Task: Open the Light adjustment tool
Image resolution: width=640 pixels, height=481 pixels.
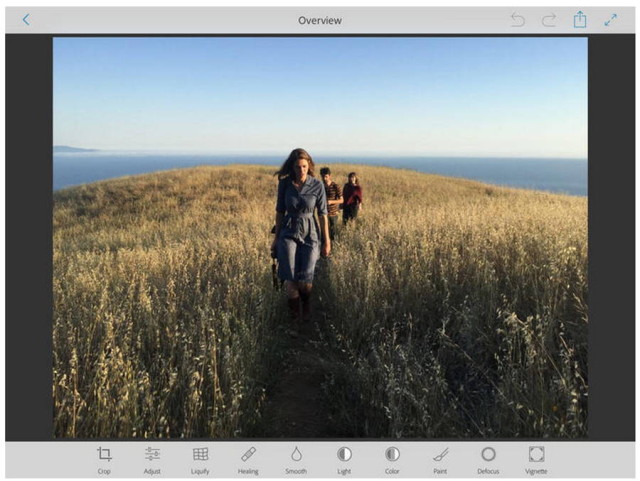Action: point(344,454)
